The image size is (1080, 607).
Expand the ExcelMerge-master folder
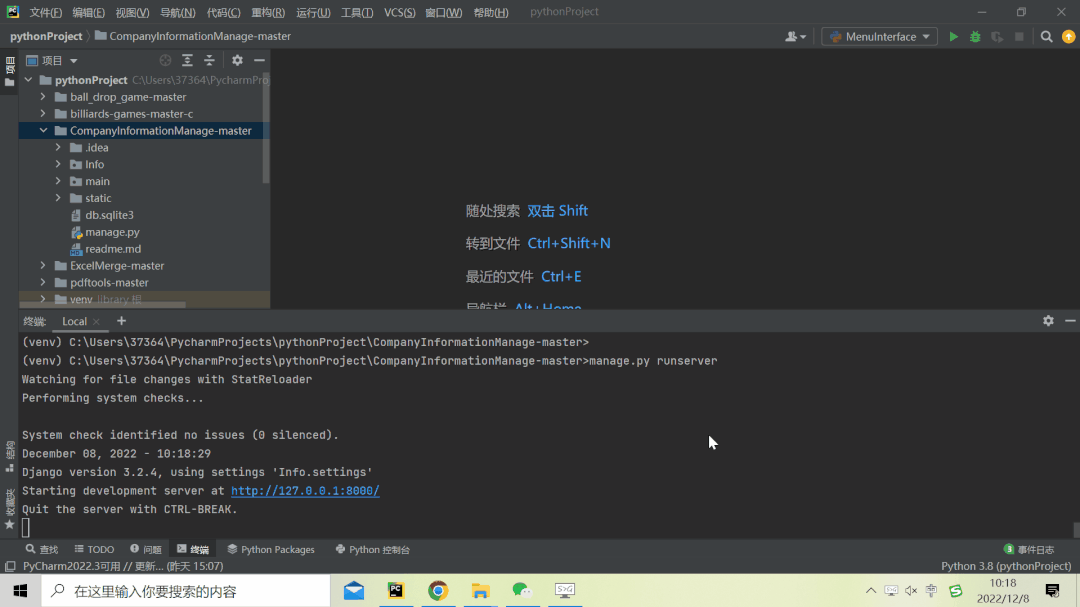[43, 265]
